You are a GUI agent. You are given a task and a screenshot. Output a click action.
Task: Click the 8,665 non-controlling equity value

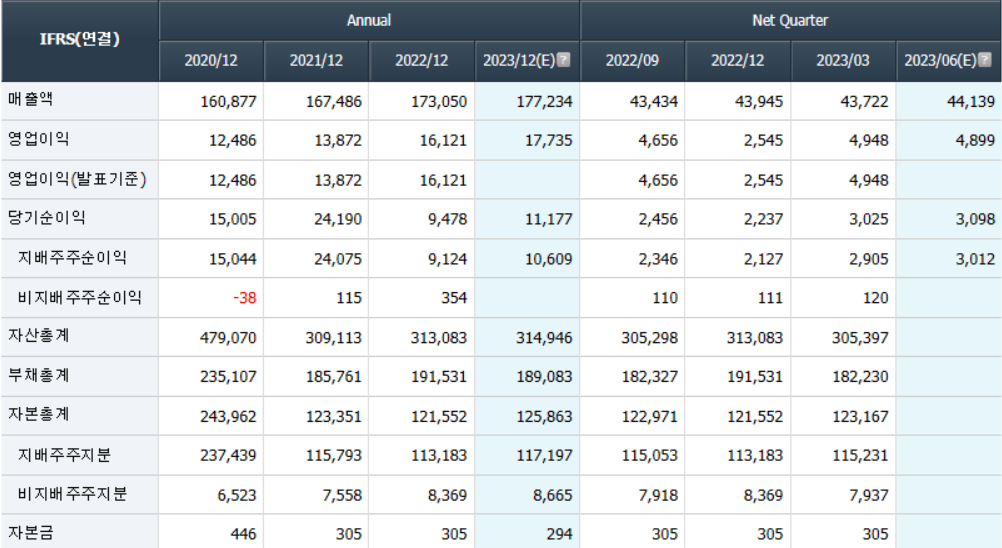553,496
